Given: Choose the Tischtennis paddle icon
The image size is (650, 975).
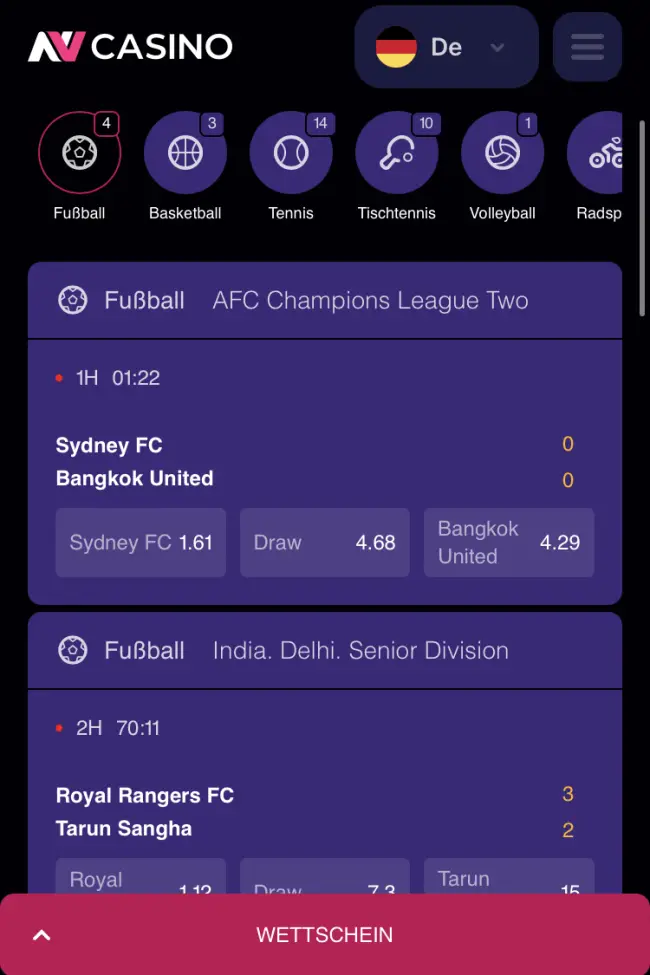Looking at the screenshot, I should [x=397, y=152].
